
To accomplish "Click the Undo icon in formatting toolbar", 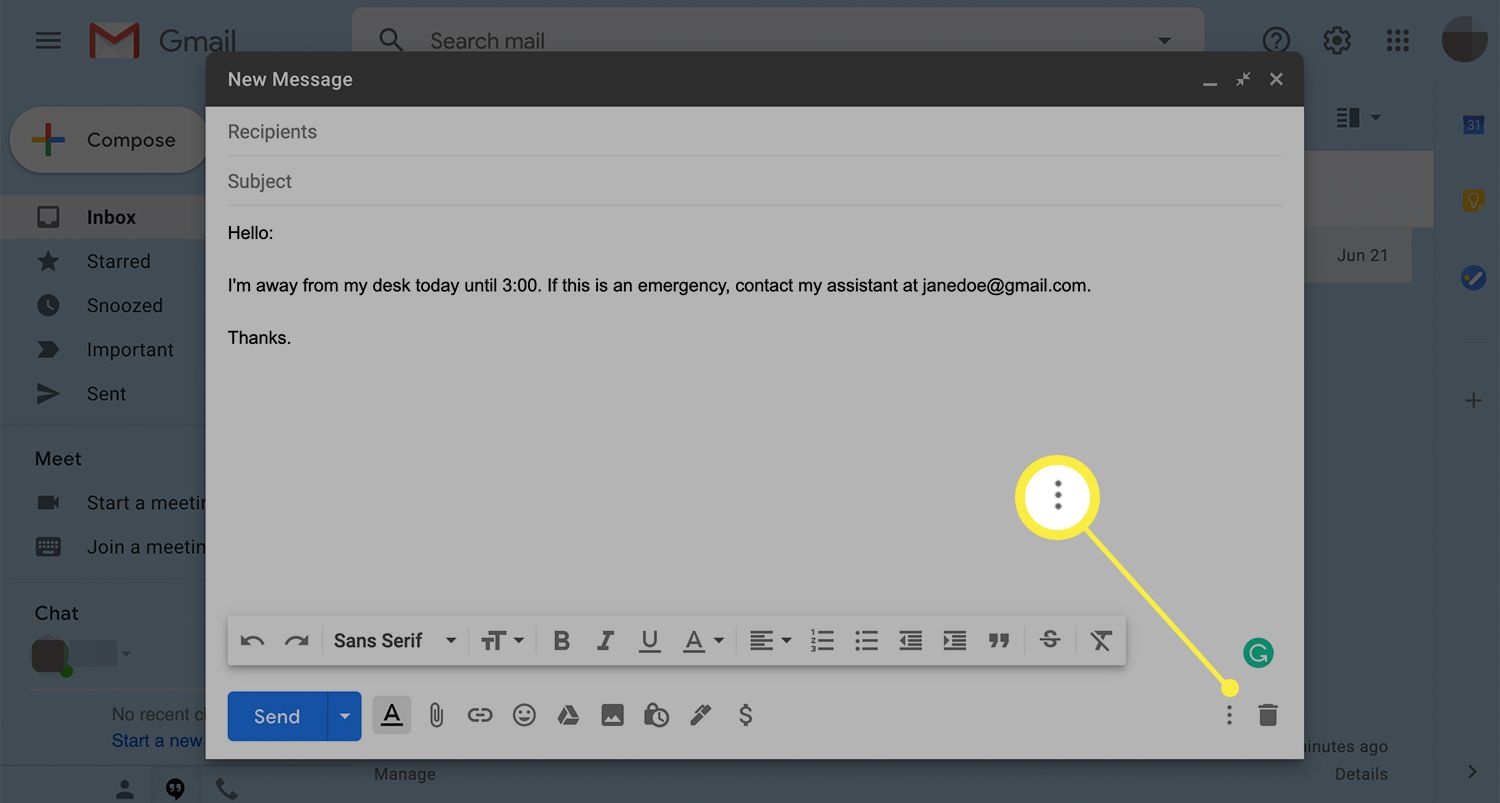I will [x=252, y=641].
